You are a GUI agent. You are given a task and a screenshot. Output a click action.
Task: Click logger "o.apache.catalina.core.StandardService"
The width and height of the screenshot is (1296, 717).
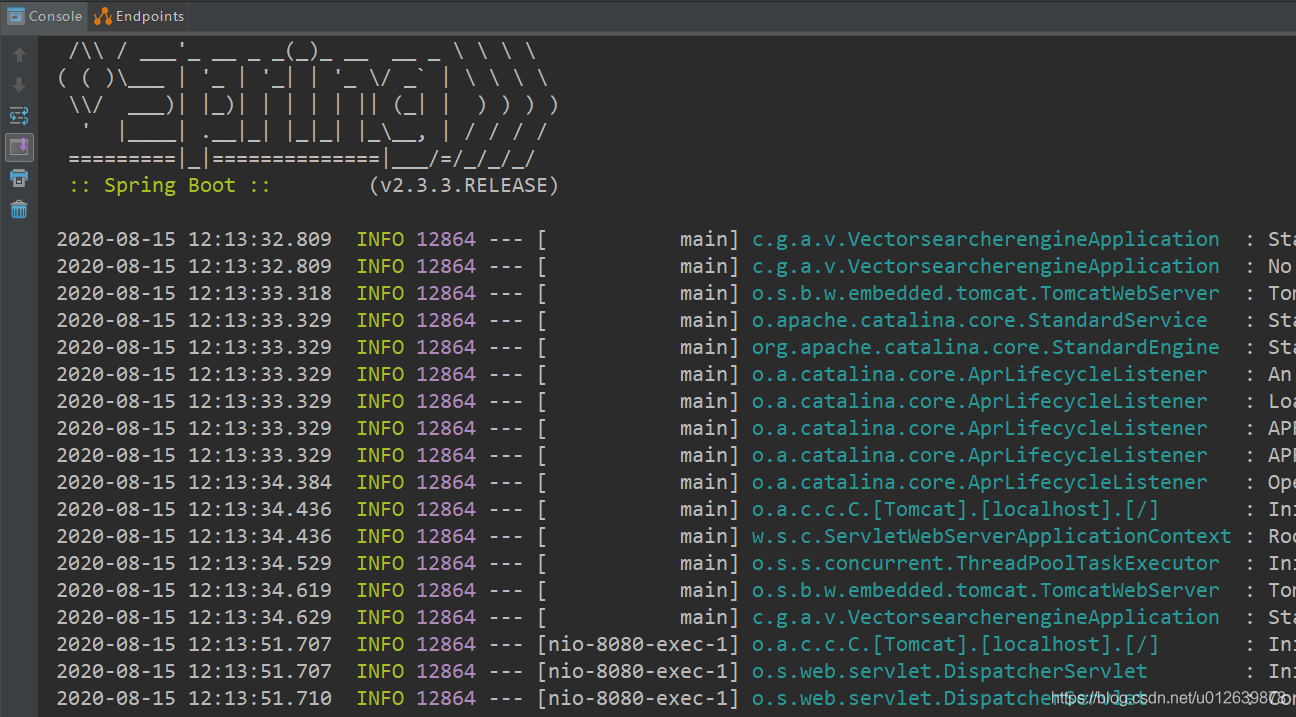(x=980, y=320)
